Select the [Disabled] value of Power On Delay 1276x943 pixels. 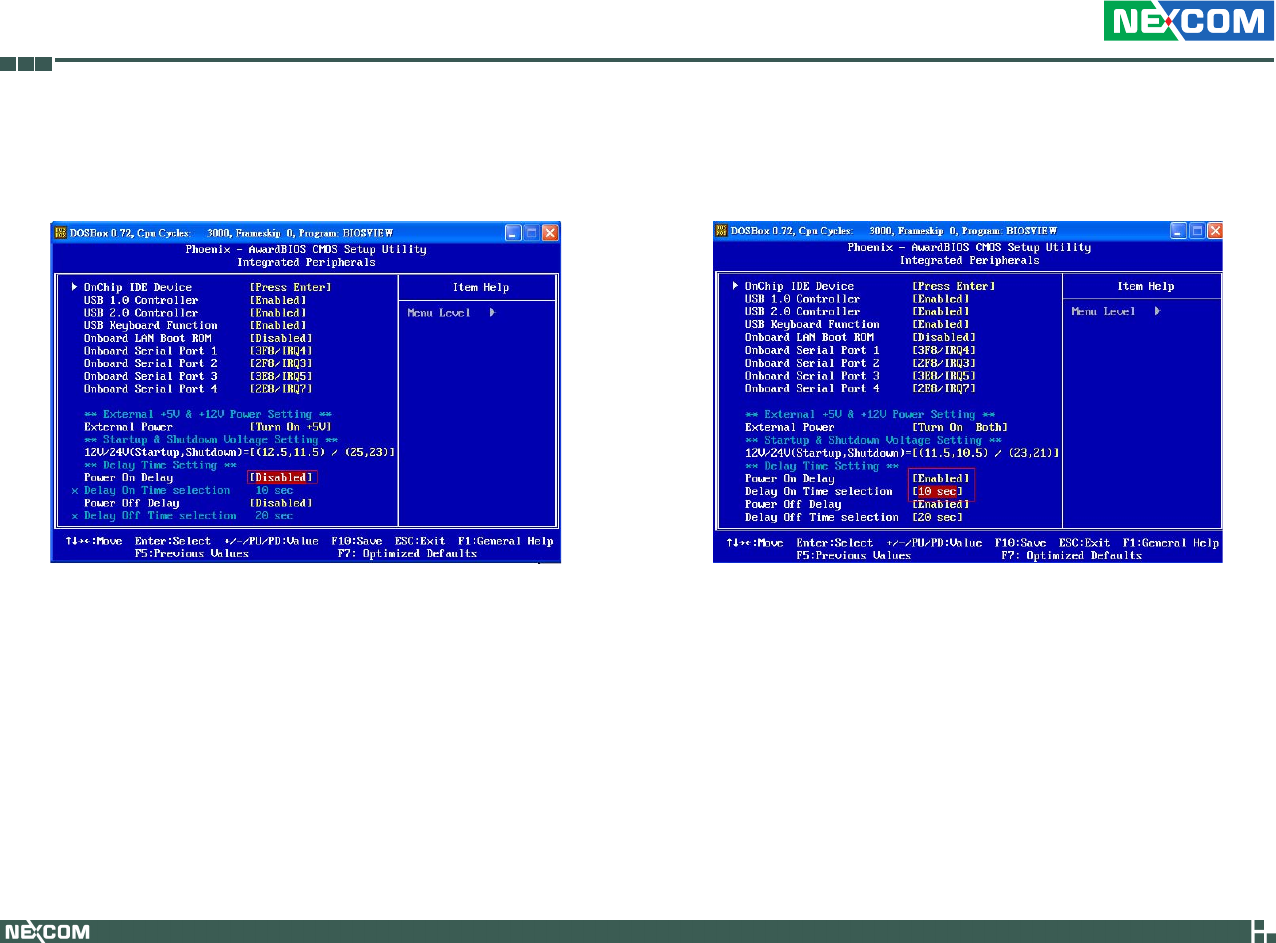point(283,477)
